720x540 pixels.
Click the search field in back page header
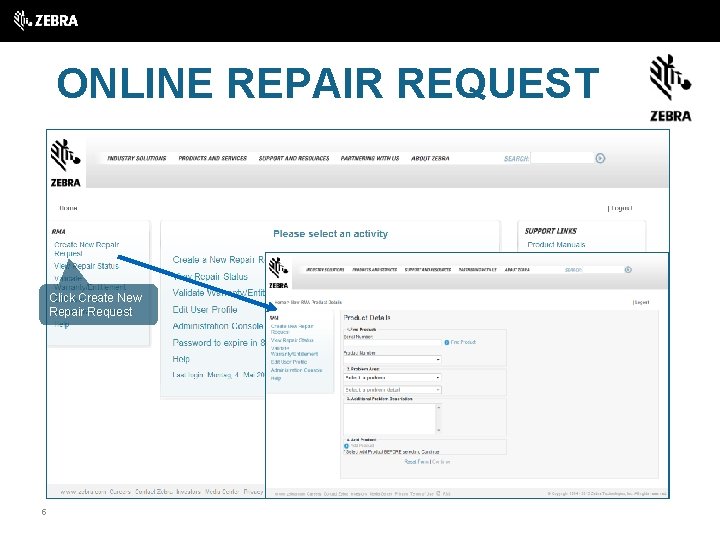pyautogui.click(x=562, y=158)
